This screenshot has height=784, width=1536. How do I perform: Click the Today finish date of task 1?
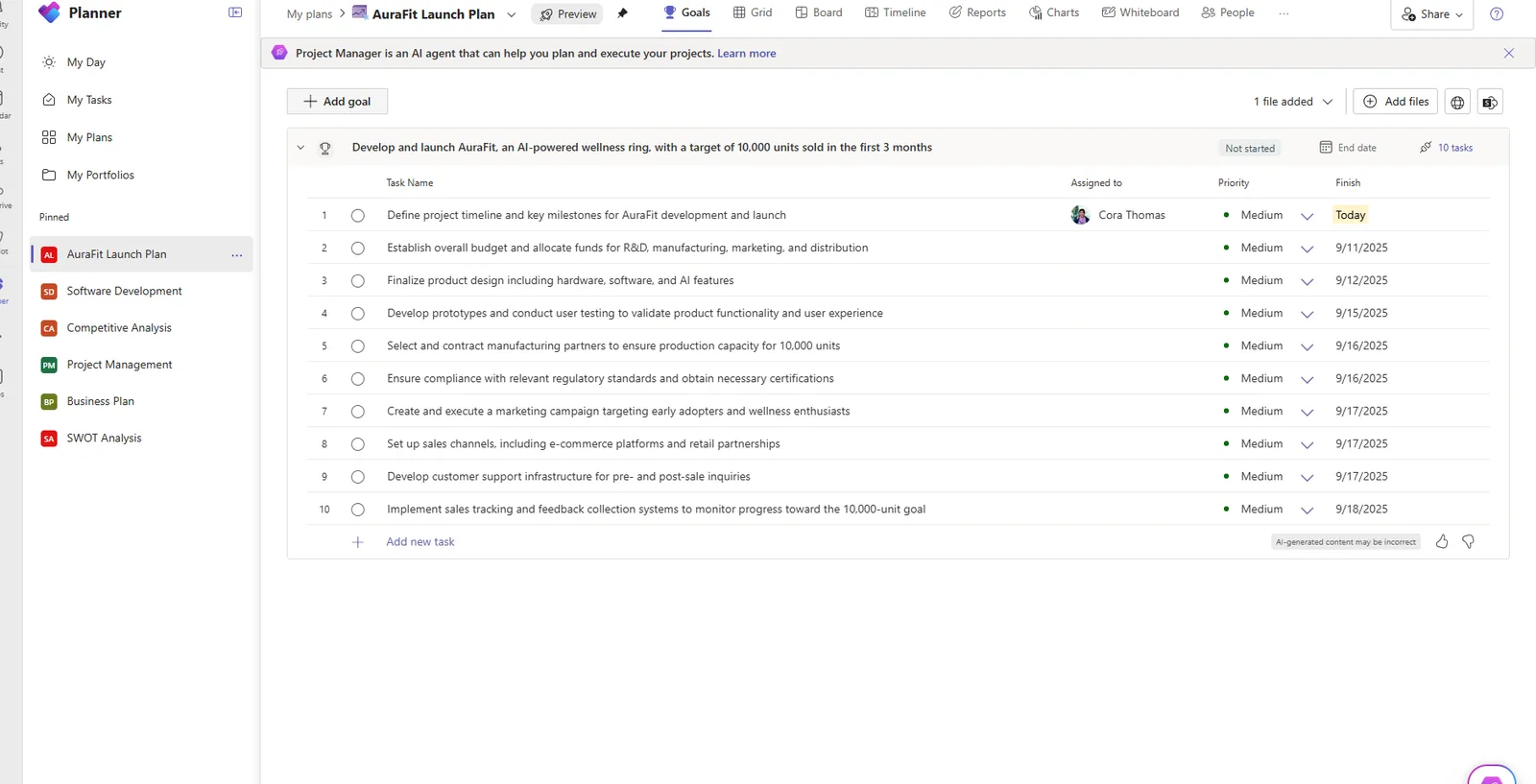(1350, 215)
